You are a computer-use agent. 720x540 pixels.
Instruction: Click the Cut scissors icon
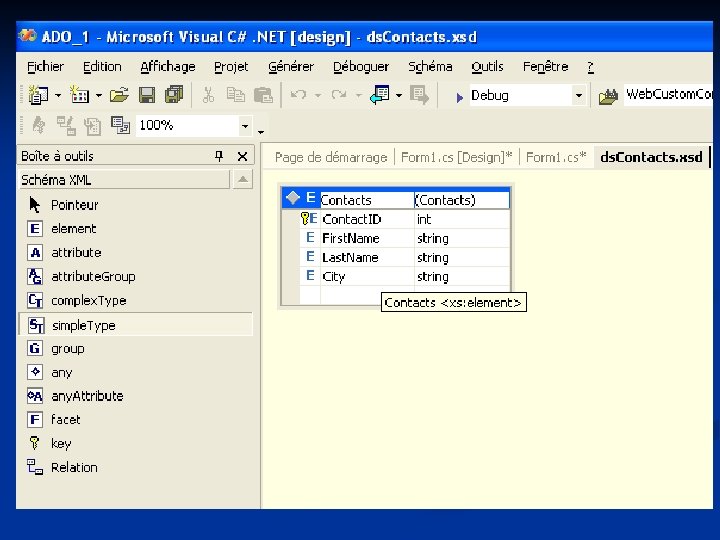pyautogui.click(x=208, y=95)
